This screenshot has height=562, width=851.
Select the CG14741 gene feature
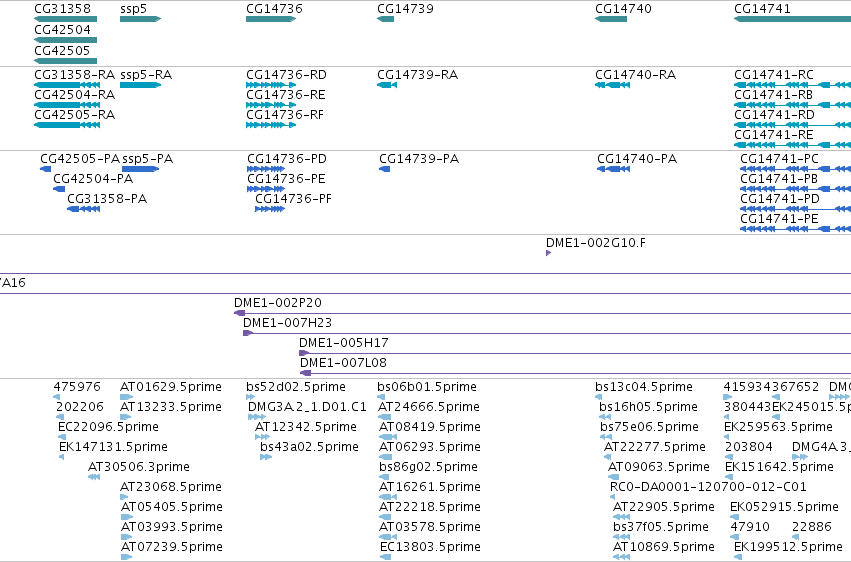pyautogui.click(x=792, y=19)
